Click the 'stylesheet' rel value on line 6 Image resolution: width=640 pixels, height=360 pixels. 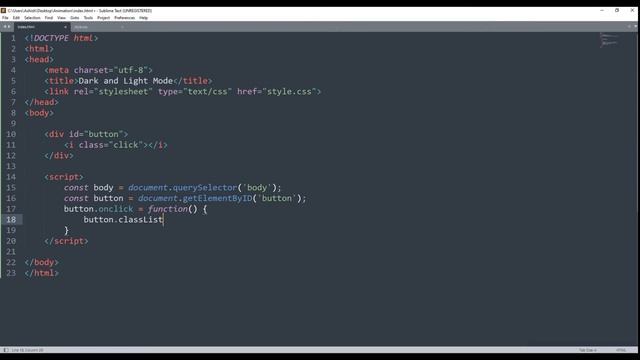point(123,91)
